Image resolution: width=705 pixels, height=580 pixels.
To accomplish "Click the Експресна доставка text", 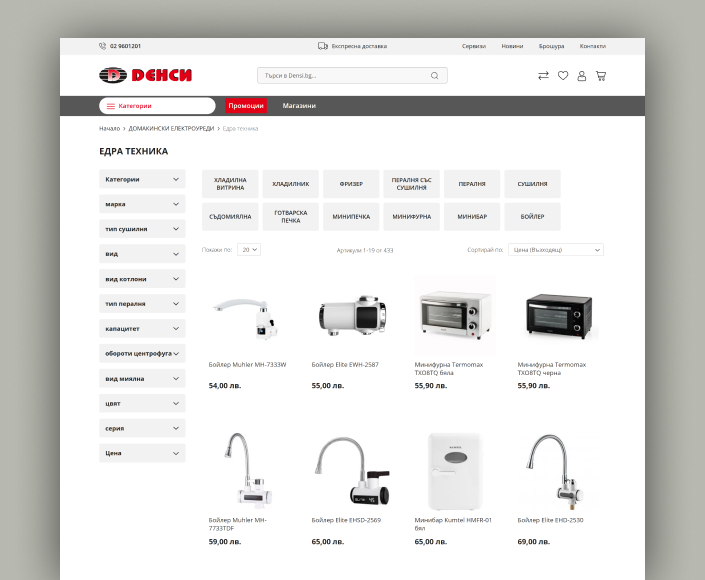I will click(x=359, y=46).
